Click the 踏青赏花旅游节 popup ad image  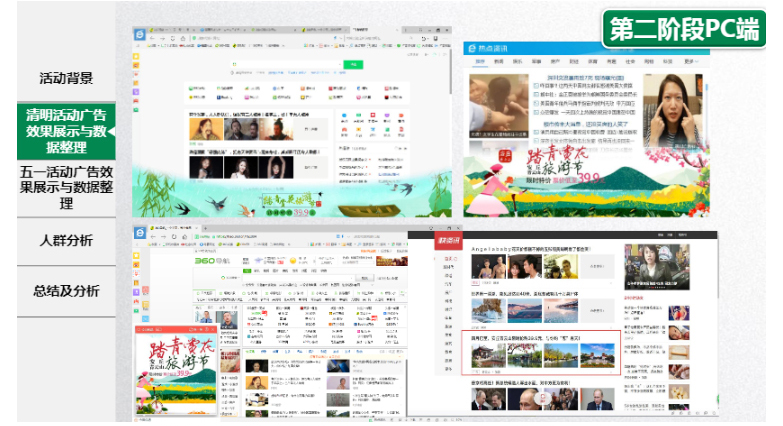point(176,374)
